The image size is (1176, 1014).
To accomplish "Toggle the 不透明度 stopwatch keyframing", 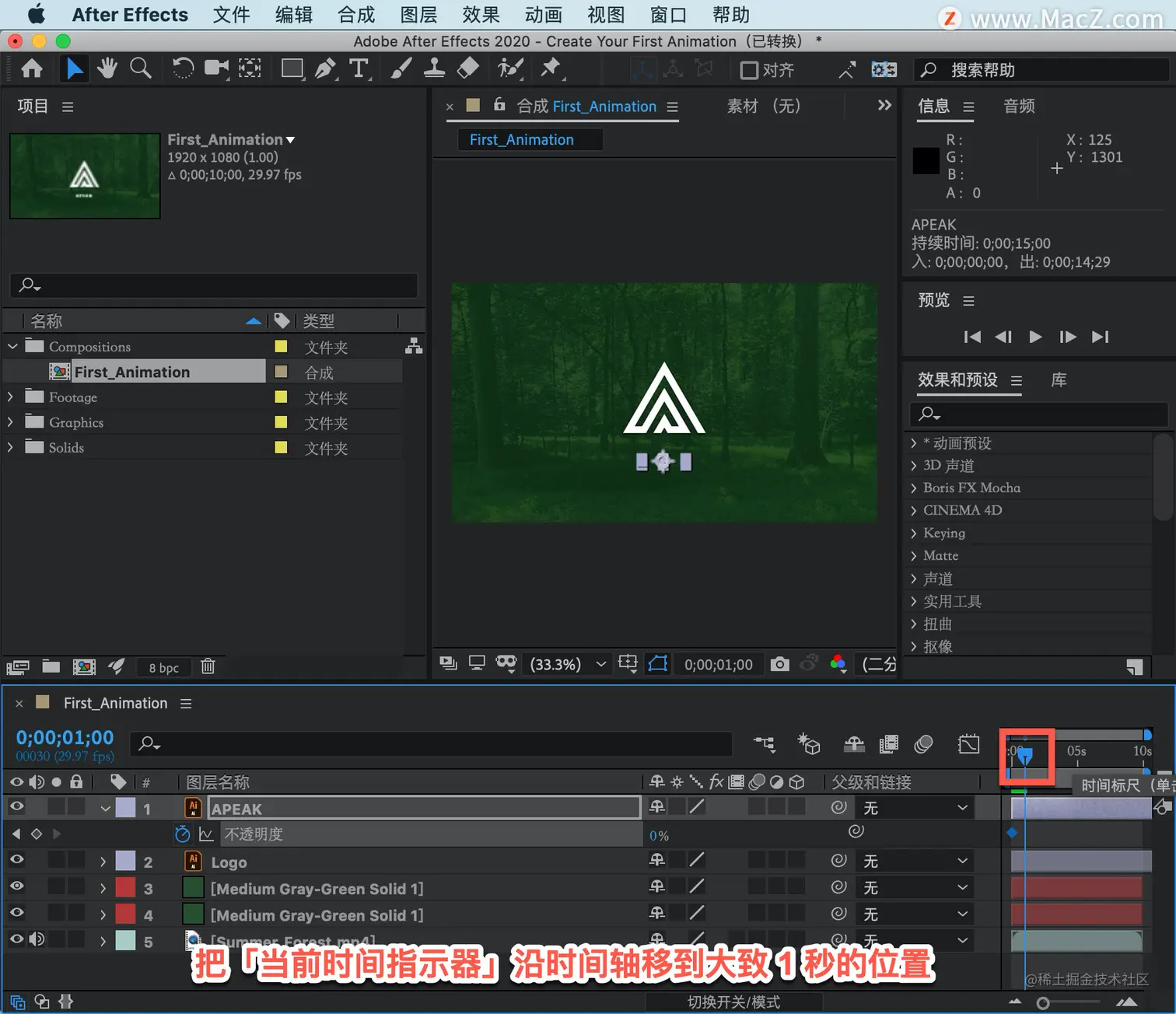I will [x=183, y=834].
